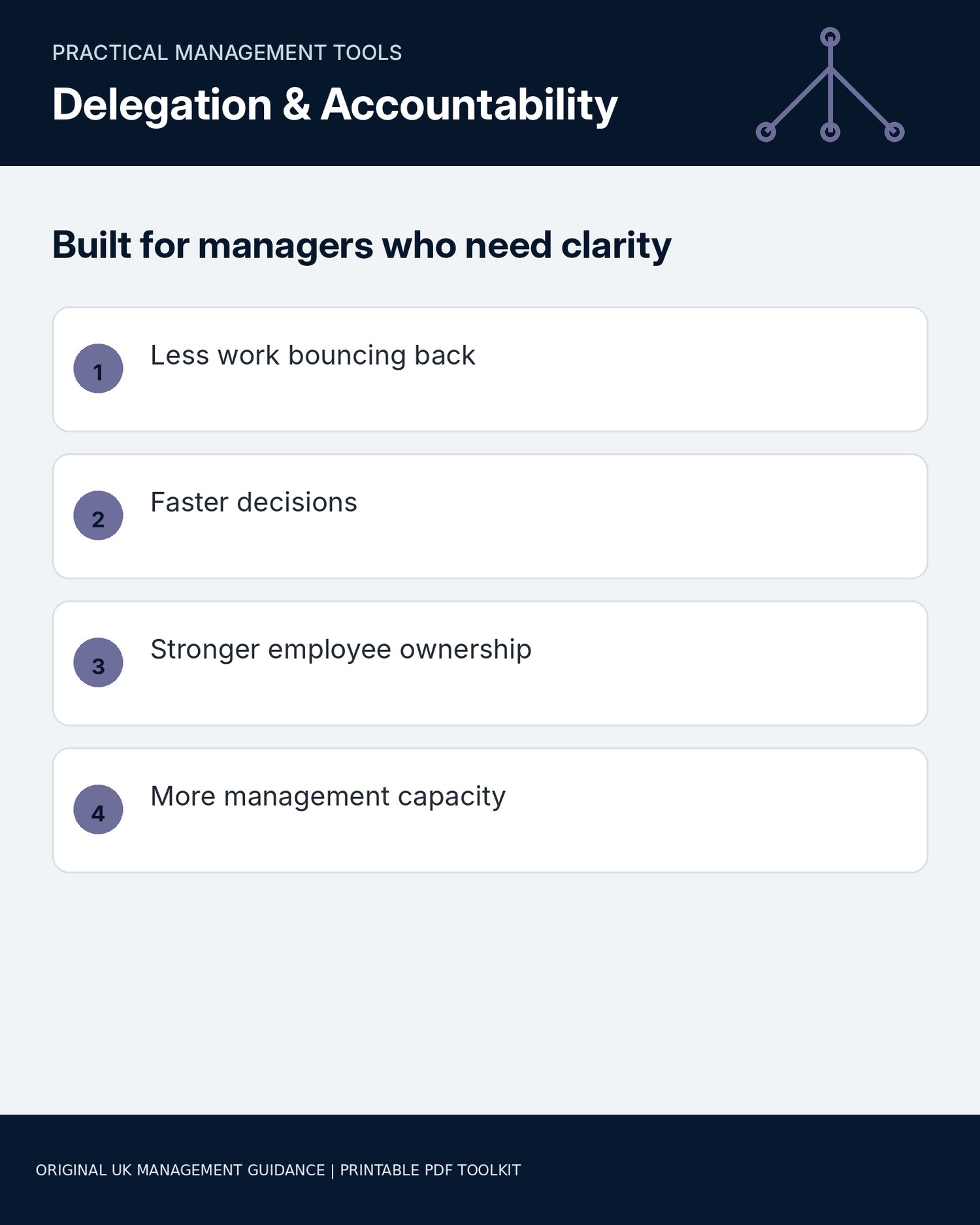Screen dimensions: 980x1225
Task: Click 'Built for managers who need clarity' heading
Action: (361, 246)
